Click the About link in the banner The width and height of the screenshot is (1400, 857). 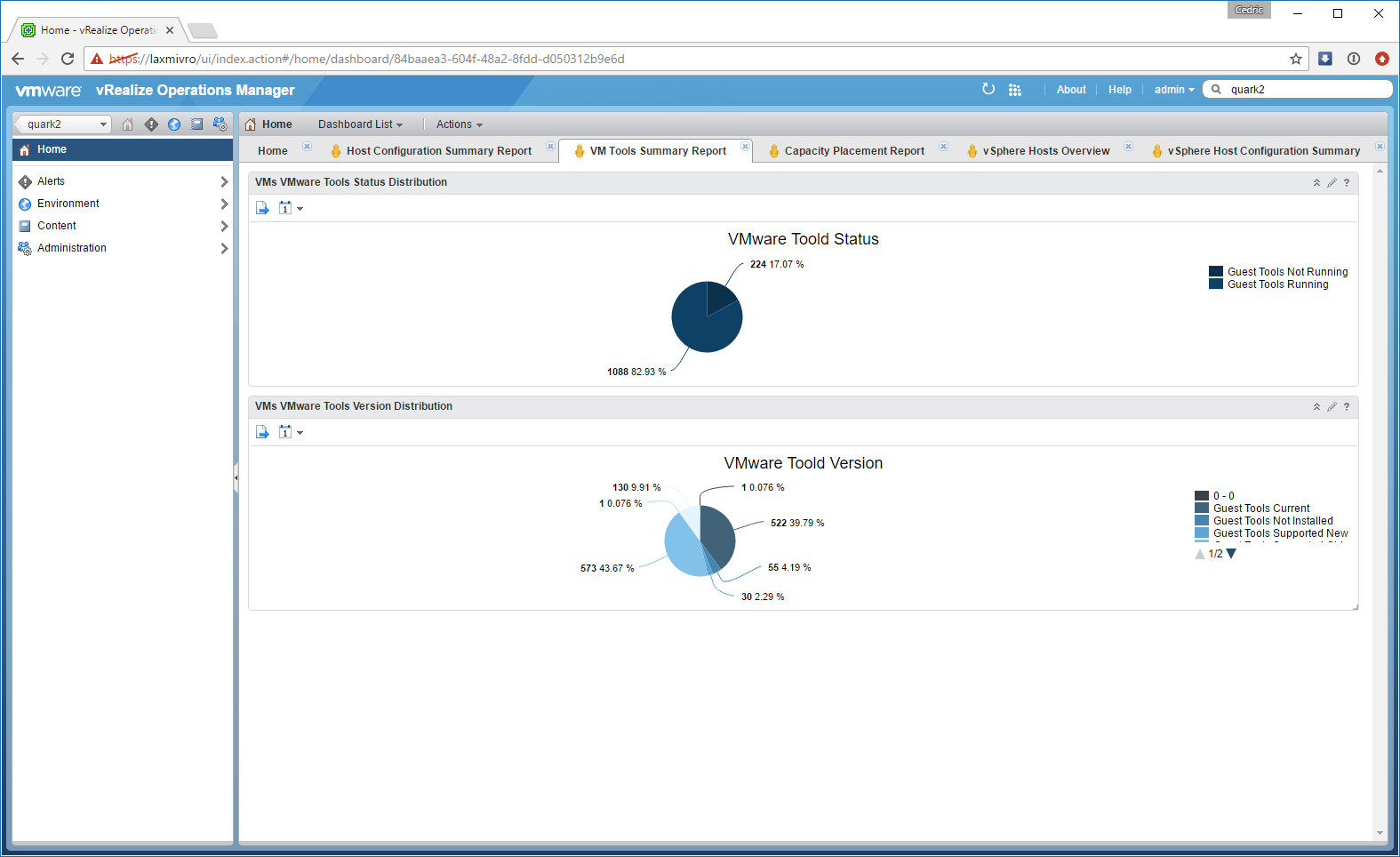pos(1071,90)
